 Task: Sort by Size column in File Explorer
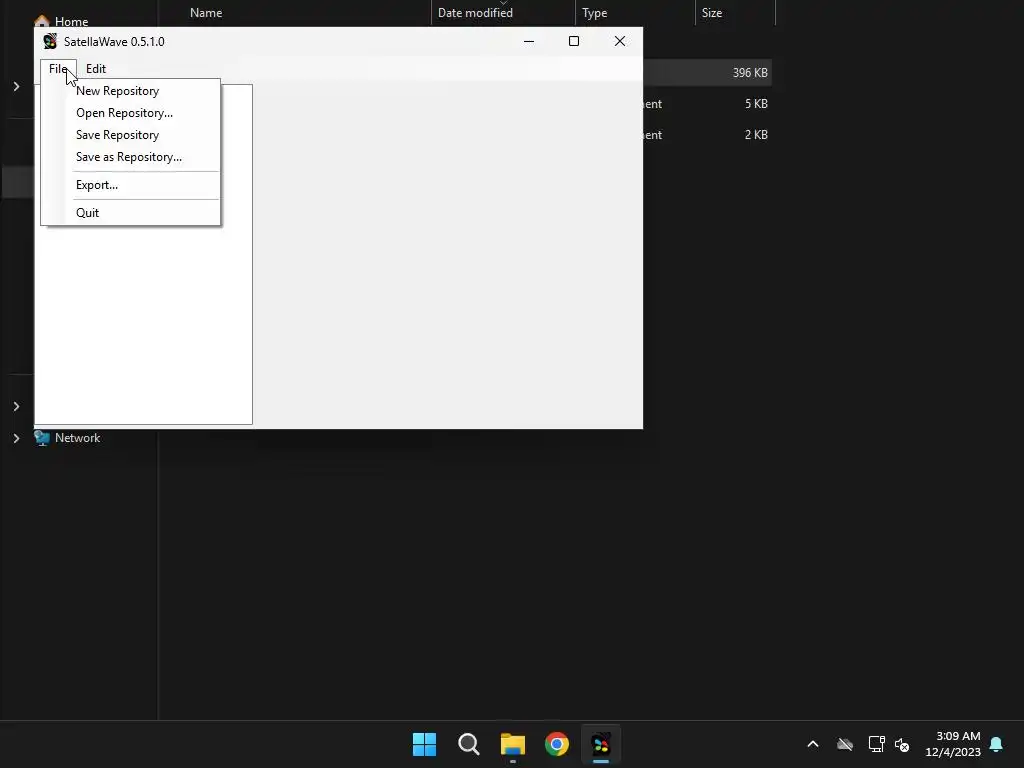coord(712,12)
